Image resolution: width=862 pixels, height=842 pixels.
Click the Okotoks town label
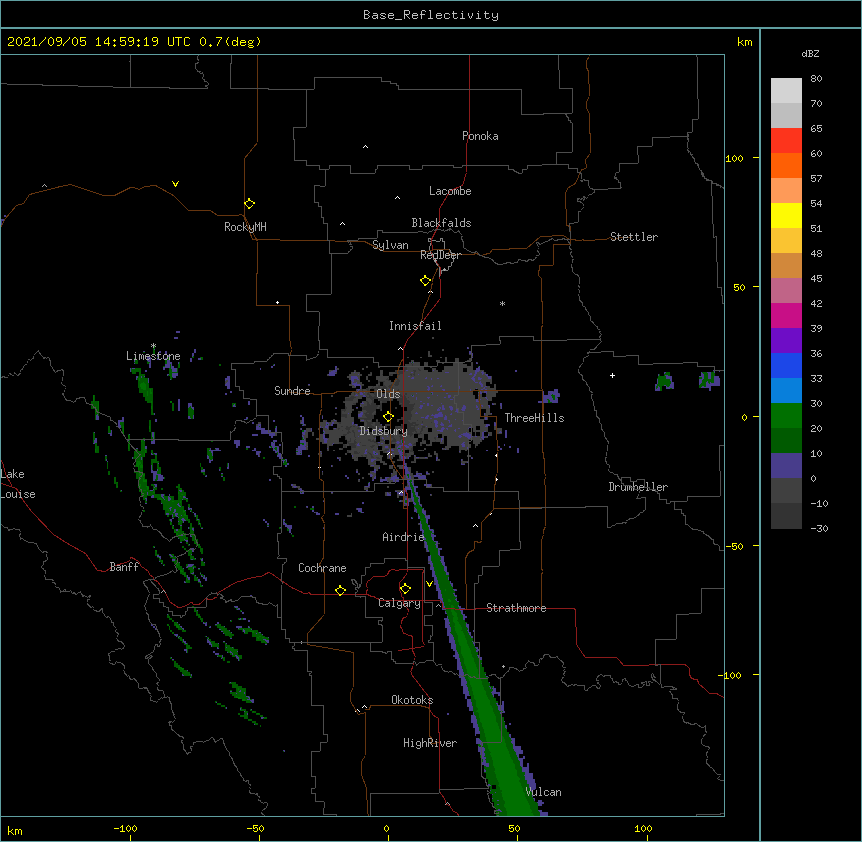coord(412,700)
